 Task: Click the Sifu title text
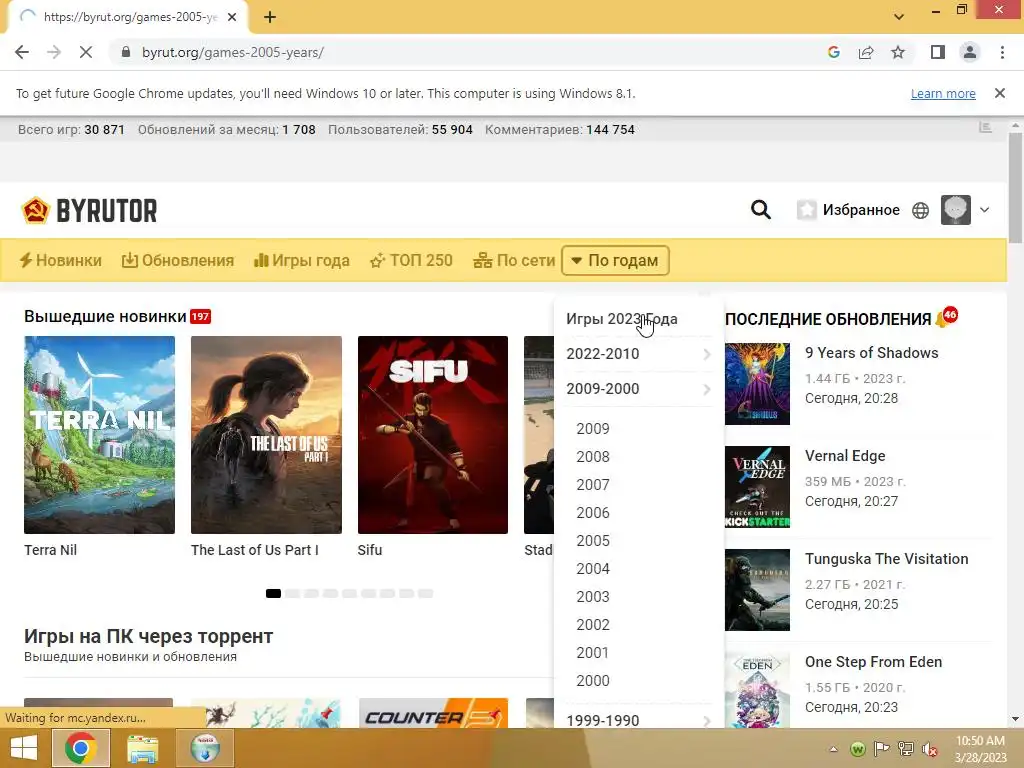[370, 551]
